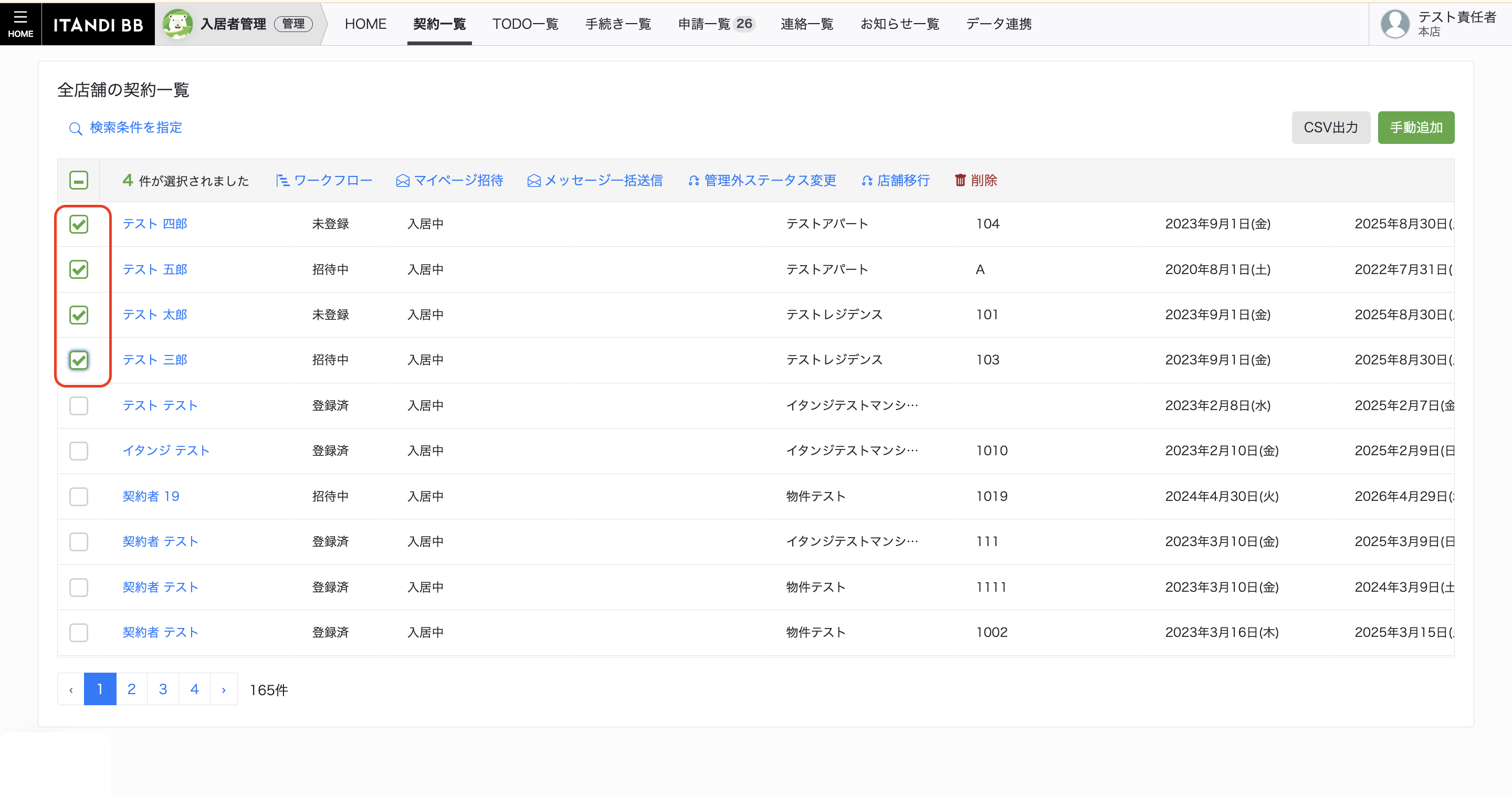Open the テスト 三郎 contract link
The width and height of the screenshot is (1512, 795).
(x=154, y=360)
